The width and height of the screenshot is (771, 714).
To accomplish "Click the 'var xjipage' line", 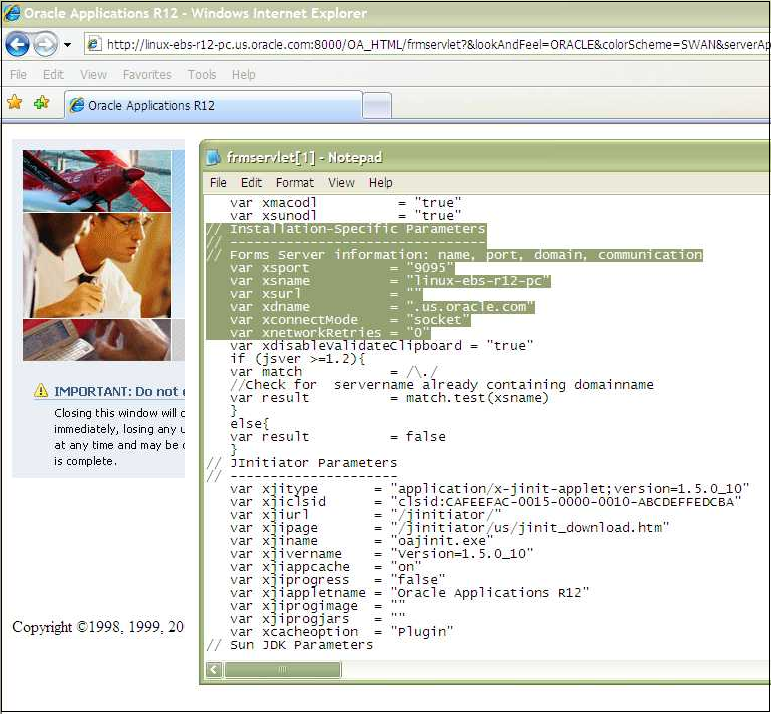I will pyautogui.click(x=449, y=528).
